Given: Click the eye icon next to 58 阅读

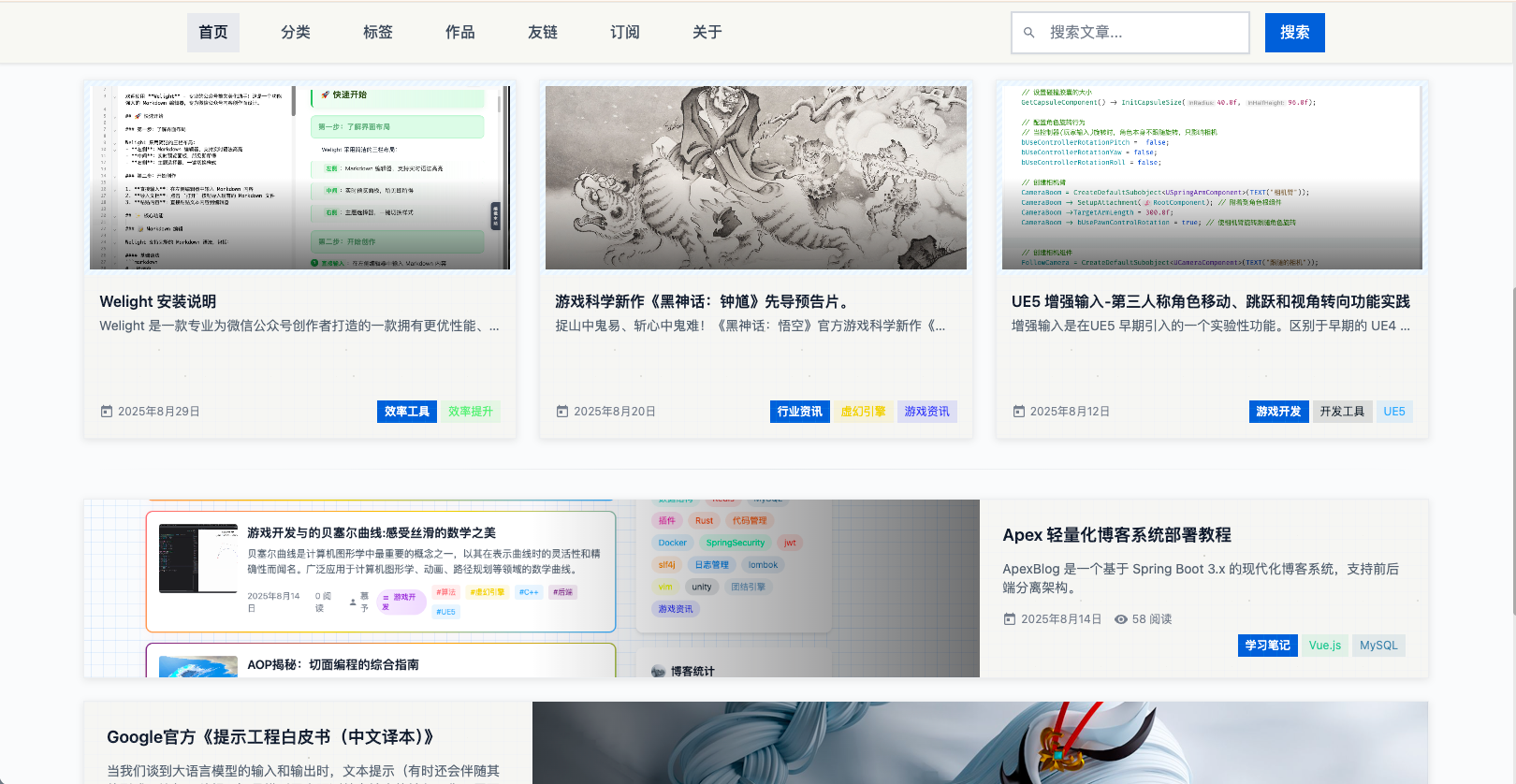Looking at the screenshot, I should pyautogui.click(x=1120, y=619).
